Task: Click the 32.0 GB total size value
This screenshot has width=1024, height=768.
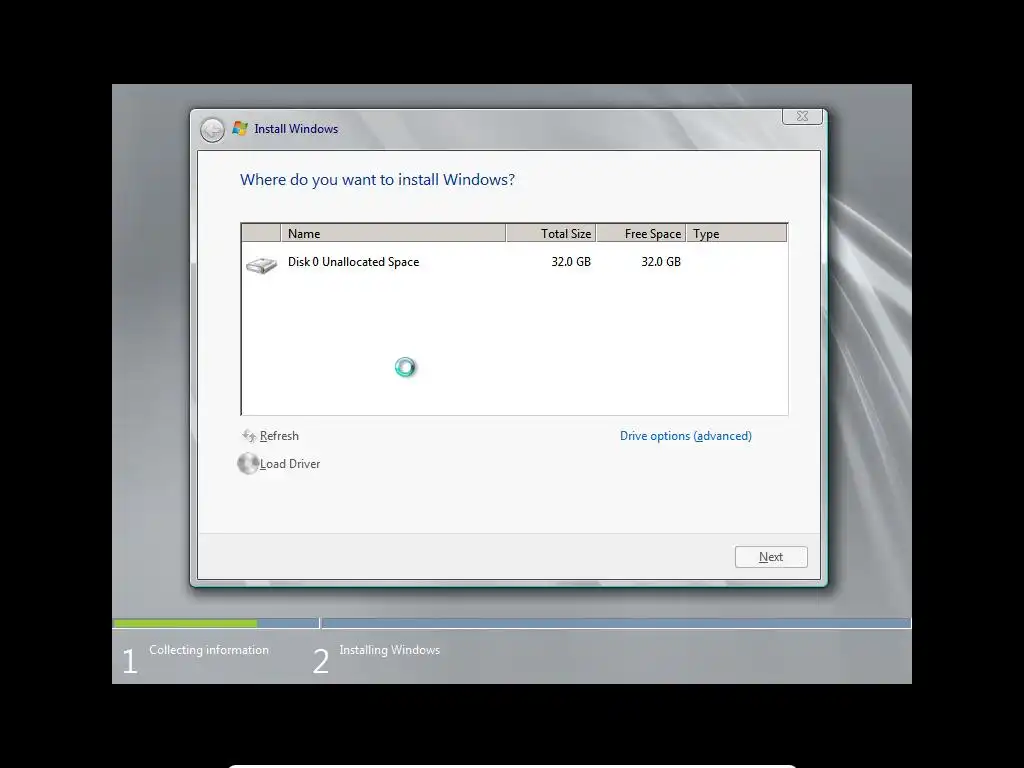Action: click(x=571, y=262)
